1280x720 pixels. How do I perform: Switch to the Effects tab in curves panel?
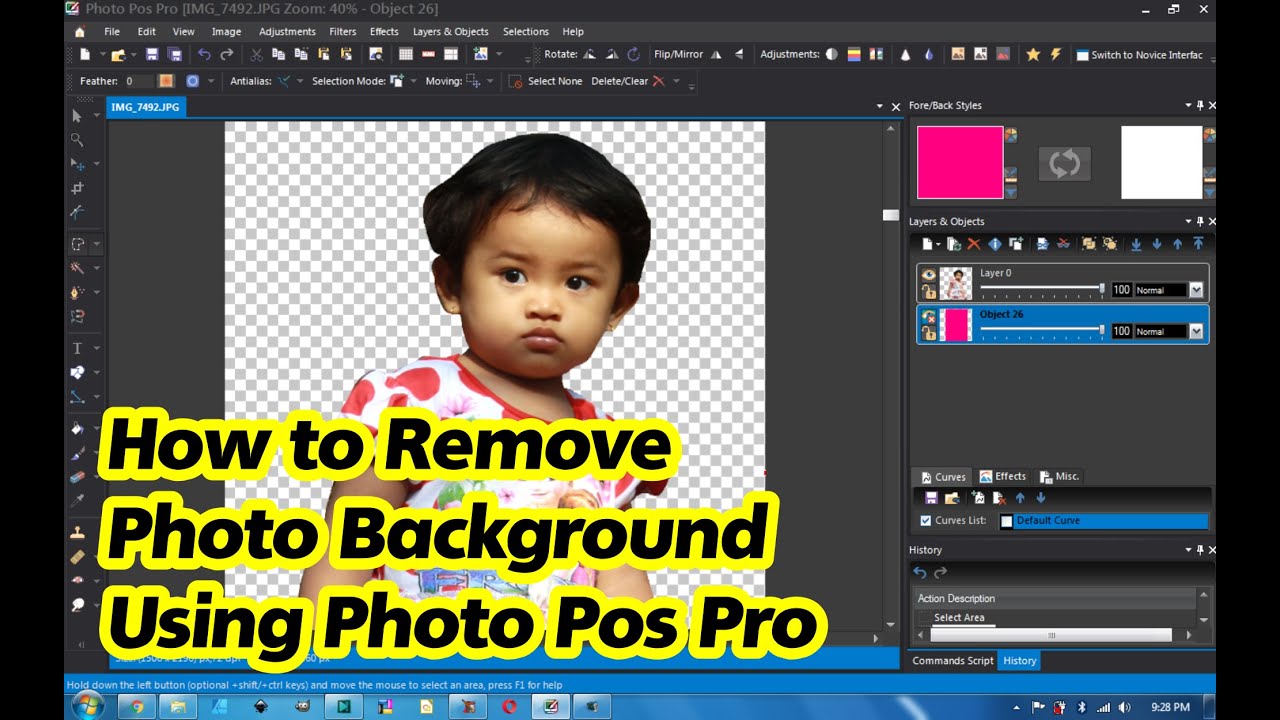(x=1003, y=477)
